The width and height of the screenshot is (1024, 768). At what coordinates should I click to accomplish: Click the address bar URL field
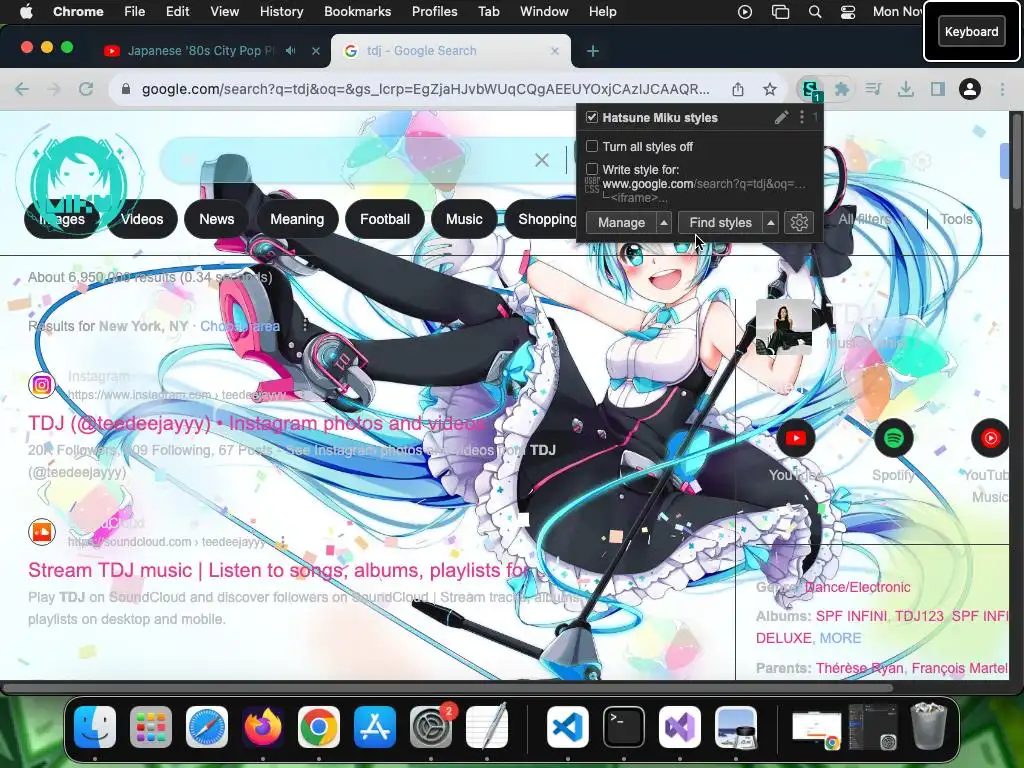[x=425, y=89]
